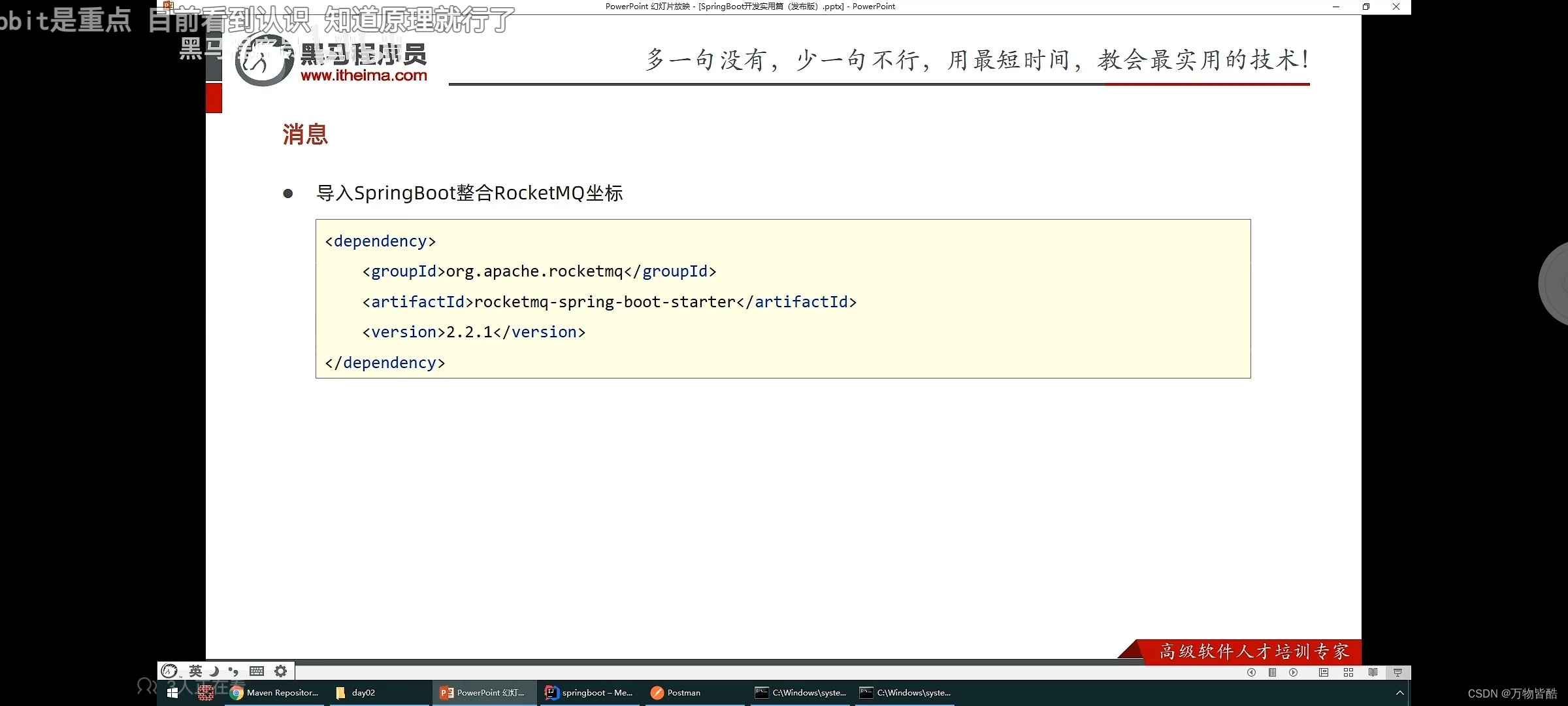Viewport: 1568px width, 706px height.
Task: Open the Windows Start button
Action: (172, 693)
